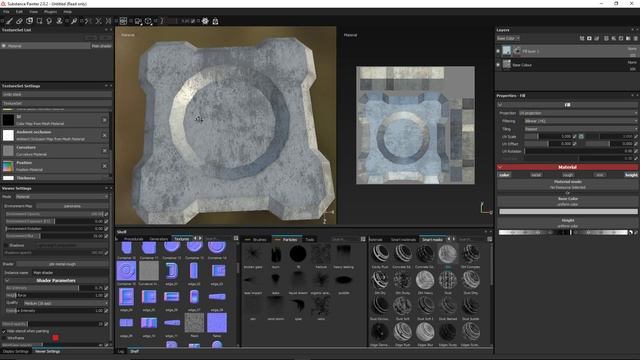
Task: Delete layer trash icon in Layers panel
Action: click(x=636, y=38)
